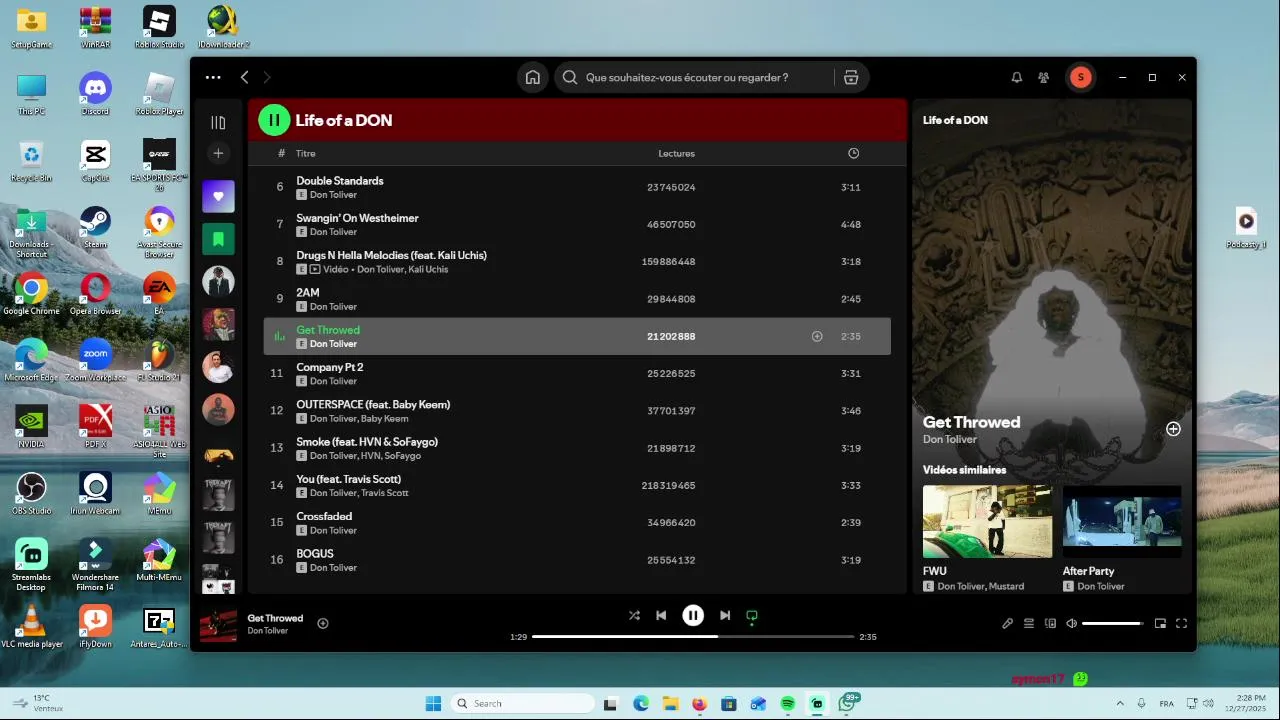Open VLC media player desktop shortcut
The width and height of the screenshot is (1280, 720).
31,627
